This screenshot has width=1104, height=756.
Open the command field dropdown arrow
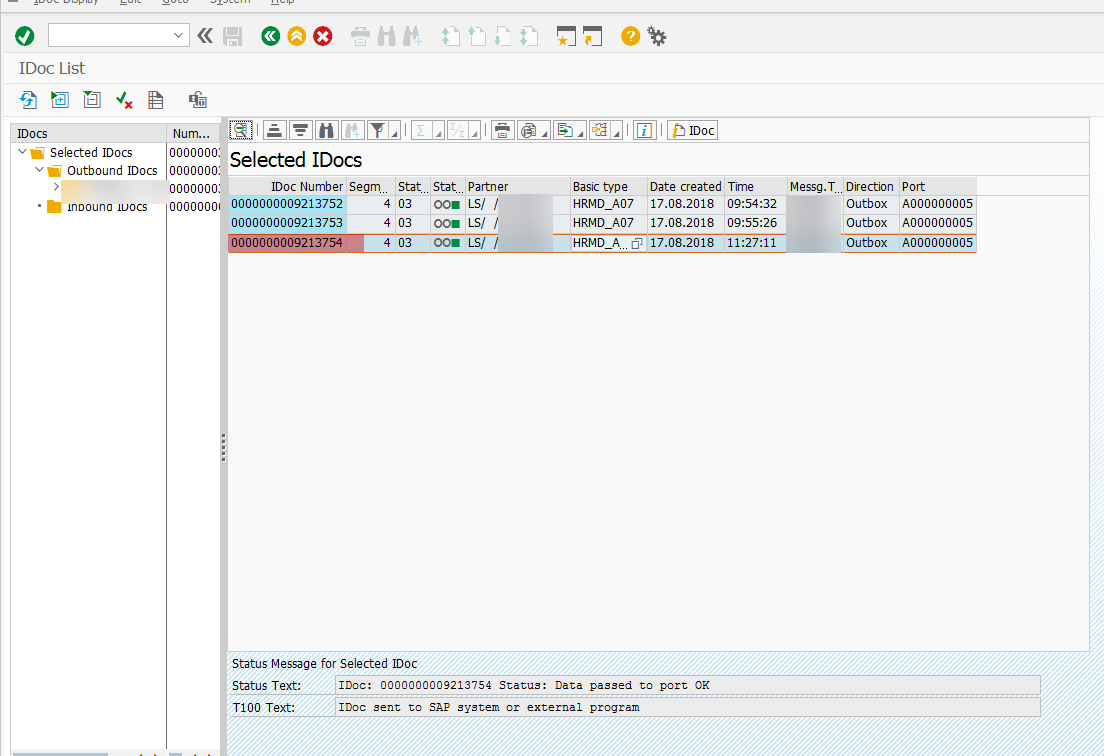178,35
